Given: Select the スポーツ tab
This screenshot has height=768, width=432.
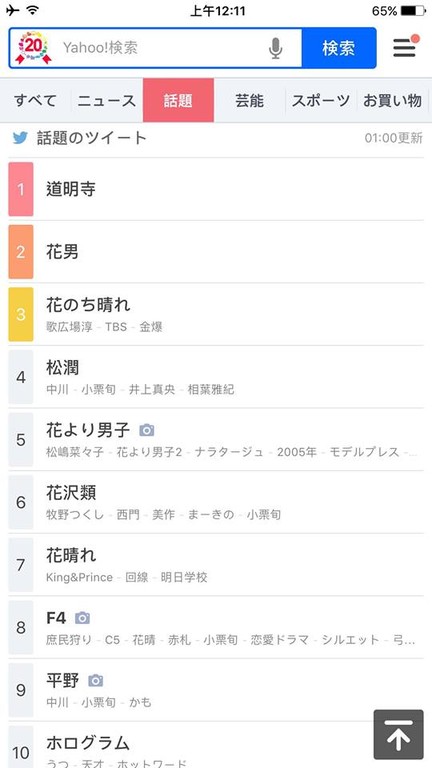Looking at the screenshot, I should [321, 100].
